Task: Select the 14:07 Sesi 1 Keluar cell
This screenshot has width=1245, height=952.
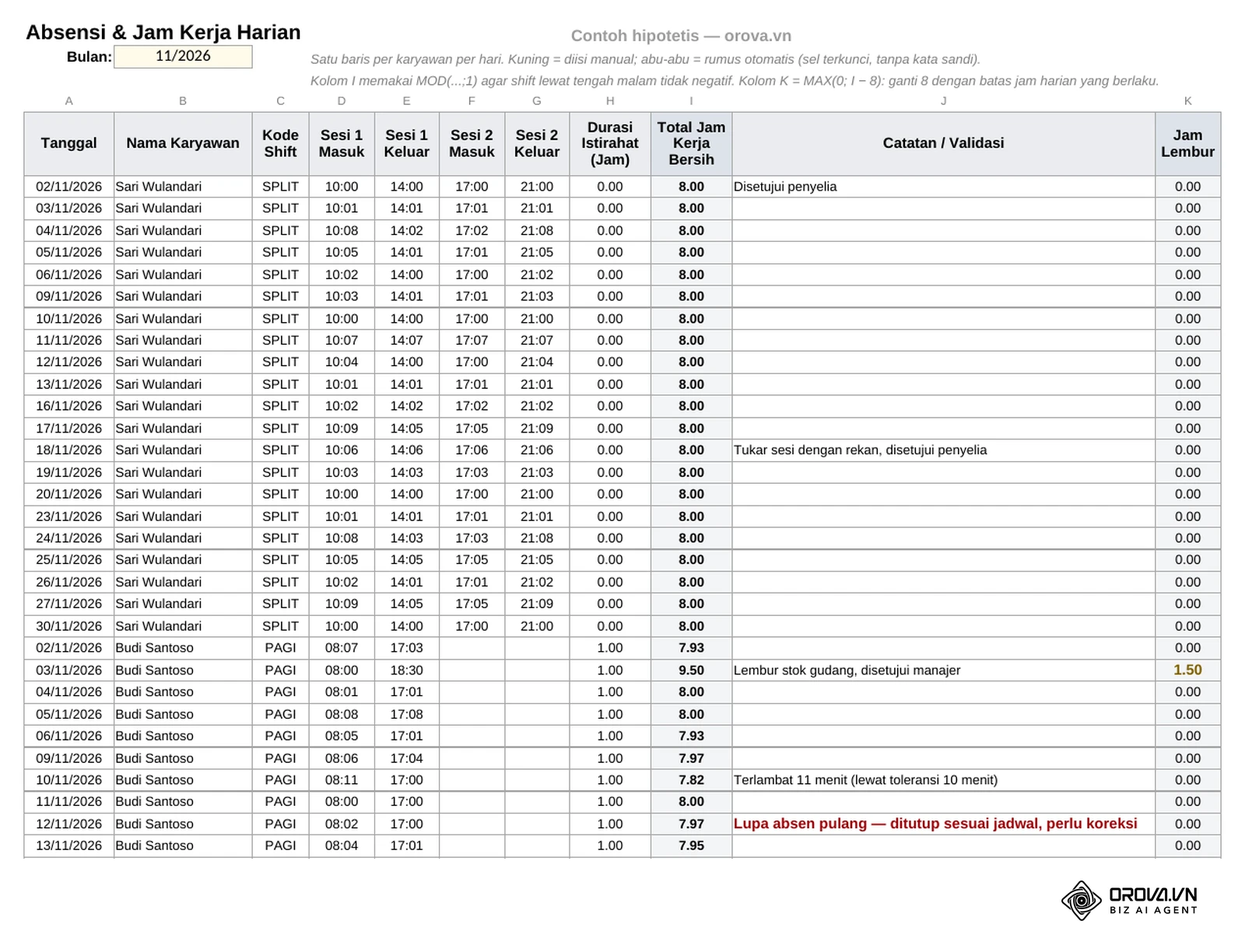Action: pyautogui.click(x=406, y=341)
